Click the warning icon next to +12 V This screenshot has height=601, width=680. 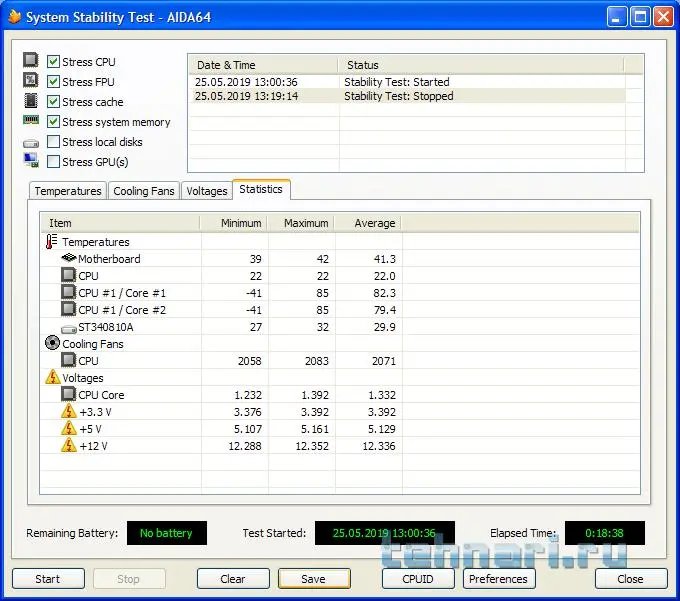pos(68,446)
